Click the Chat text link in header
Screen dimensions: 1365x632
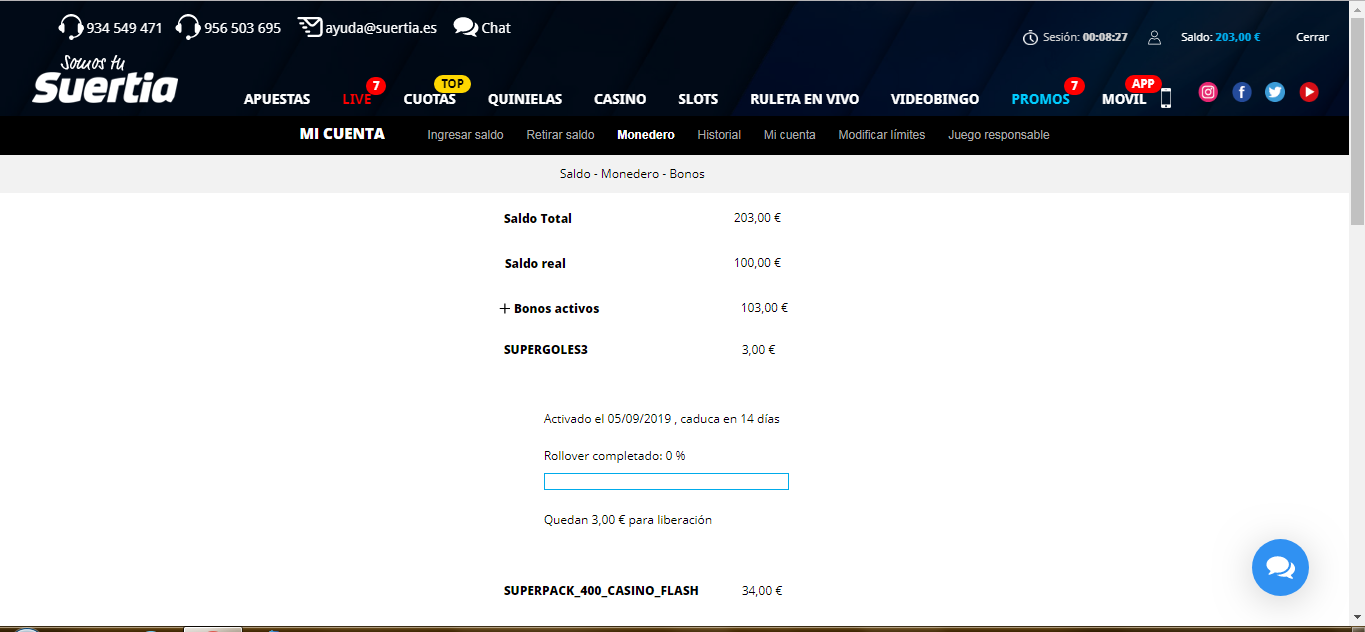pyautogui.click(x=496, y=28)
